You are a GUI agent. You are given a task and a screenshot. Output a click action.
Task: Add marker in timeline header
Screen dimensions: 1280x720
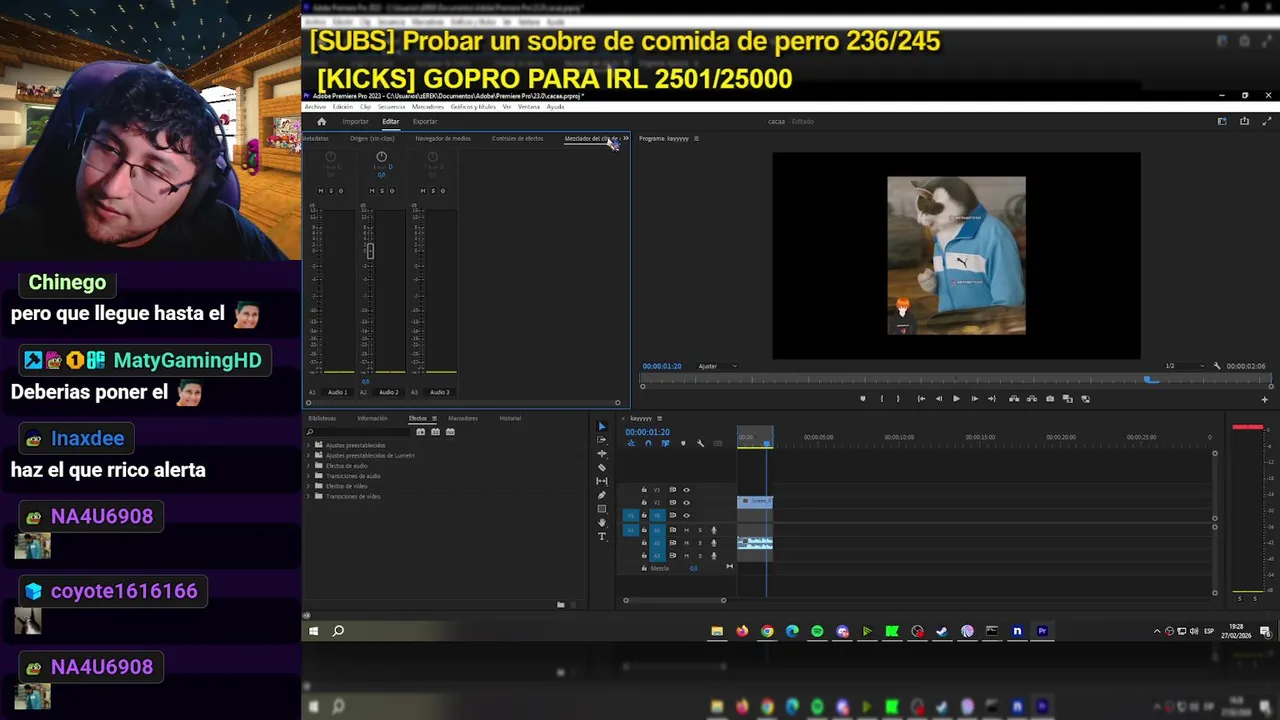683,443
